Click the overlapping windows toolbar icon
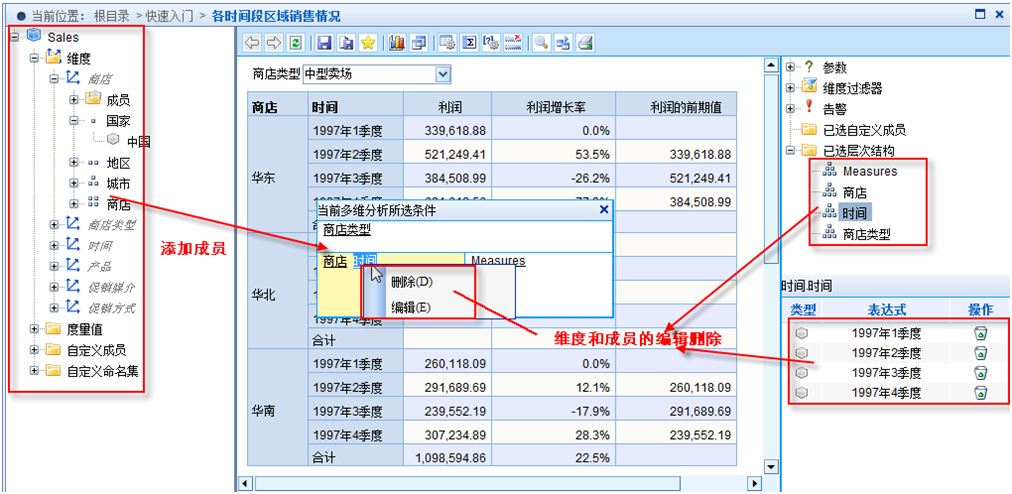This screenshot has height=494, width=1012. [x=418, y=43]
